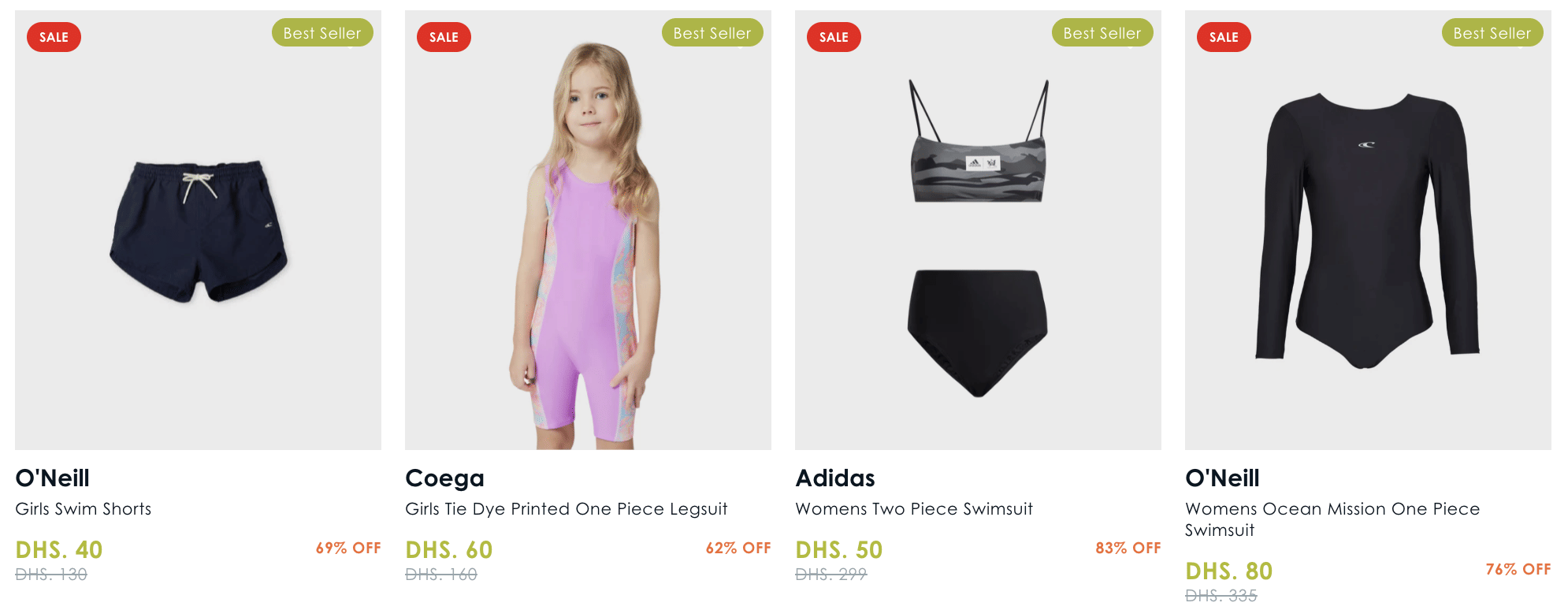Click the Coega brand name
The image size is (1568, 610).
[444, 478]
